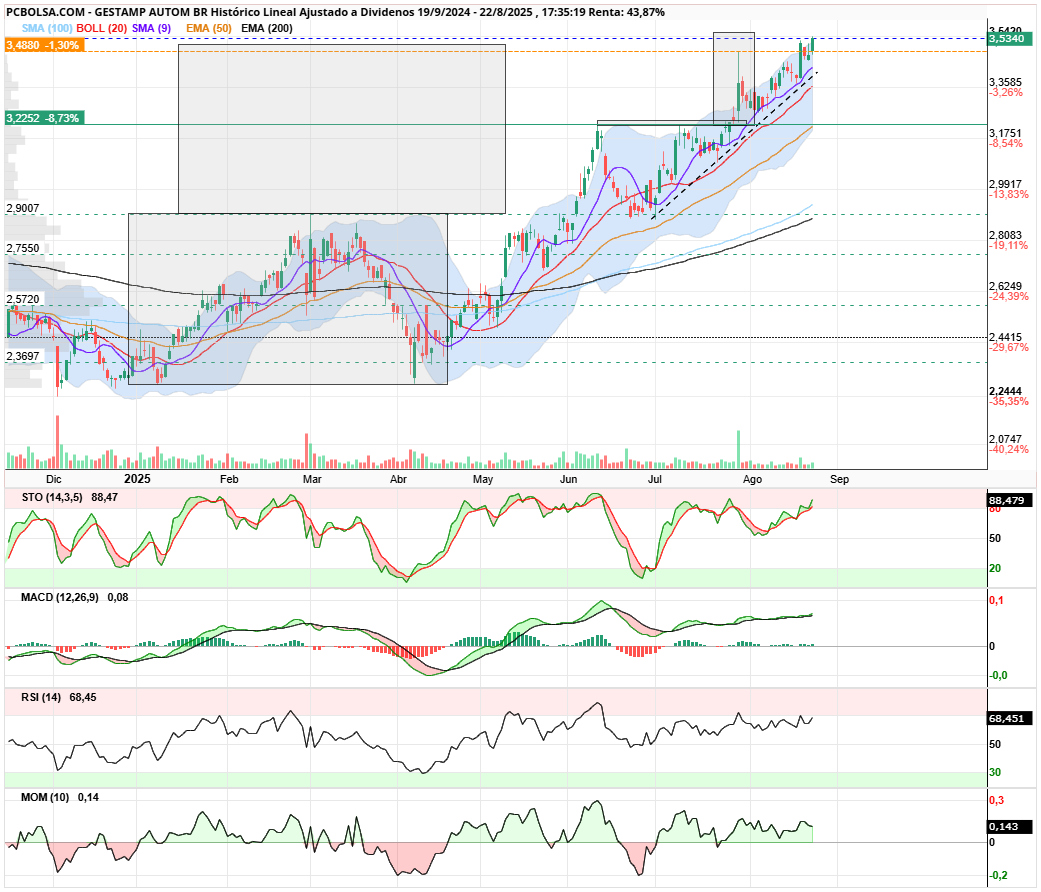Screen dimensions: 1041x892
Task: Click the PCBOLSA.COM chart title text
Action: coord(335,12)
